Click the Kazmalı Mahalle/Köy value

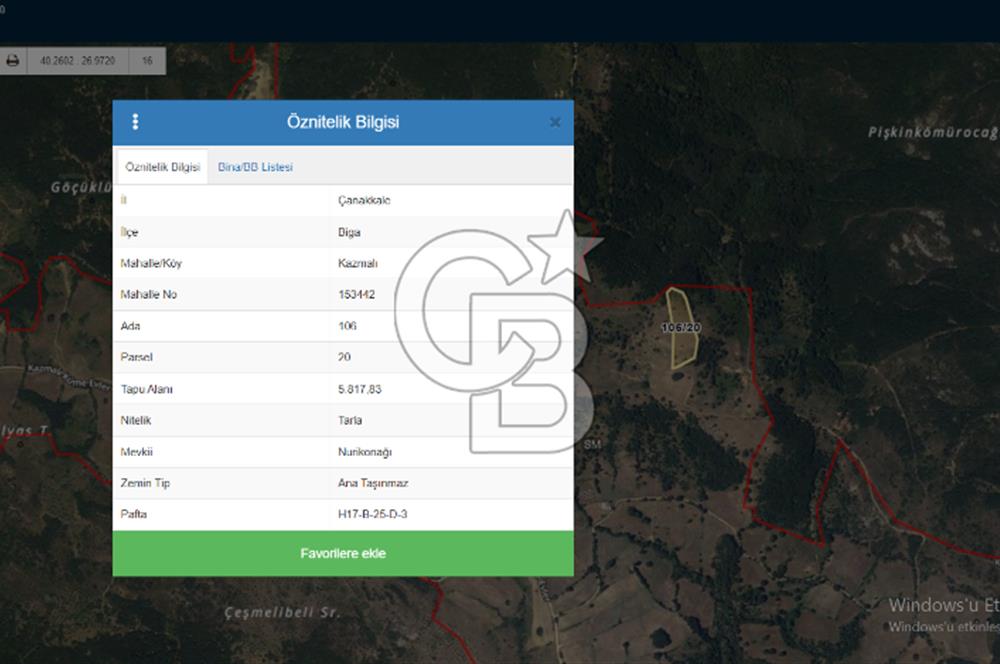click(358, 263)
